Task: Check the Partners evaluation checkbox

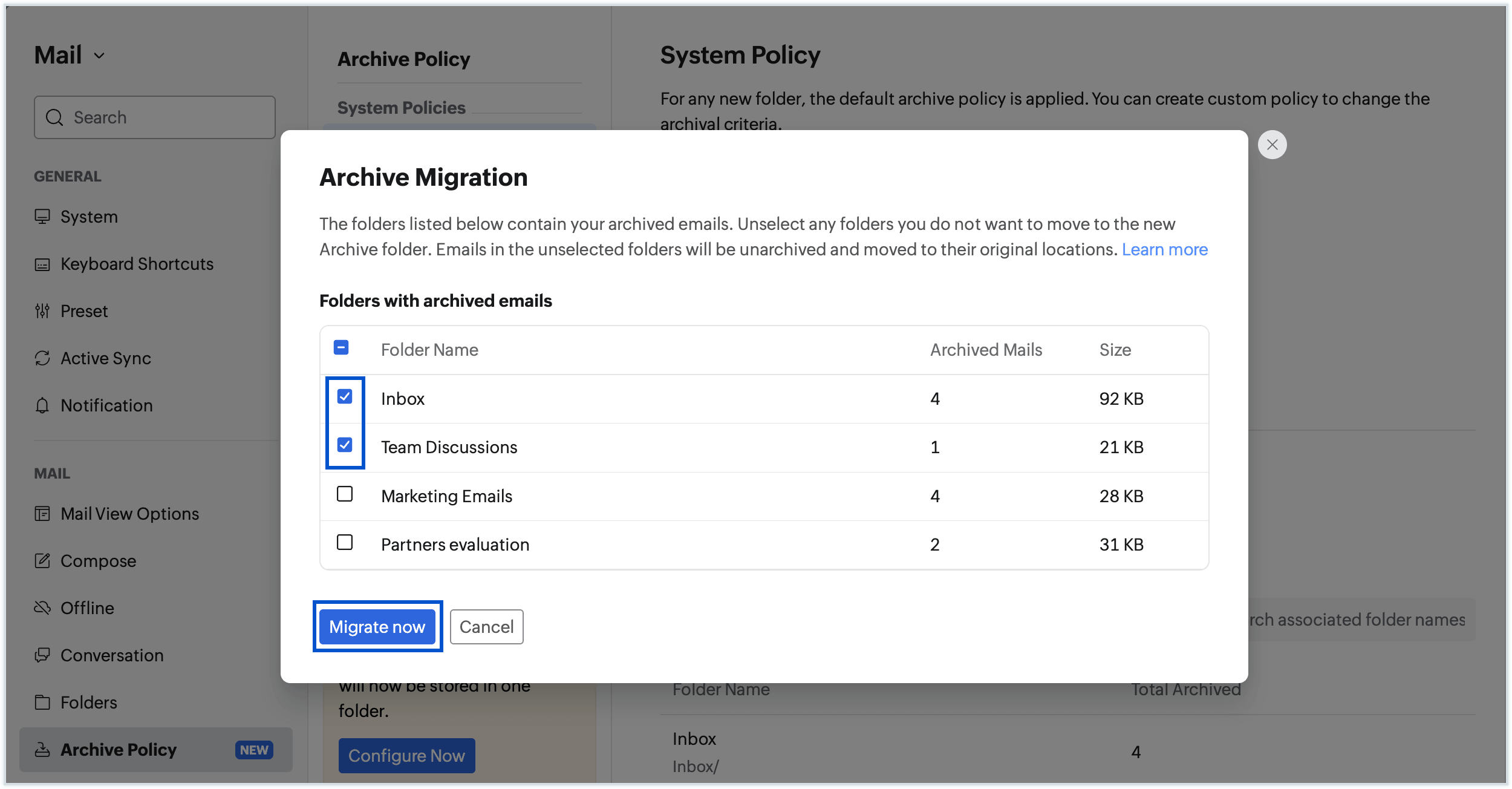Action: (345, 542)
